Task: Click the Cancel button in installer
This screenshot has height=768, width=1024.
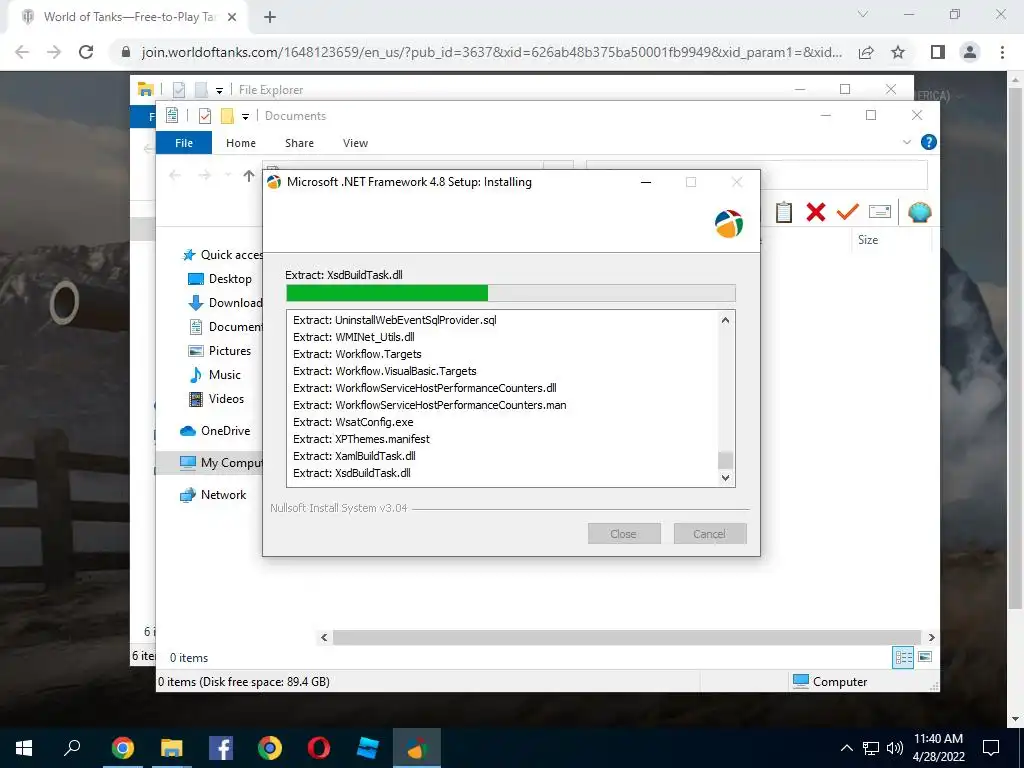Action: click(x=710, y=534)
